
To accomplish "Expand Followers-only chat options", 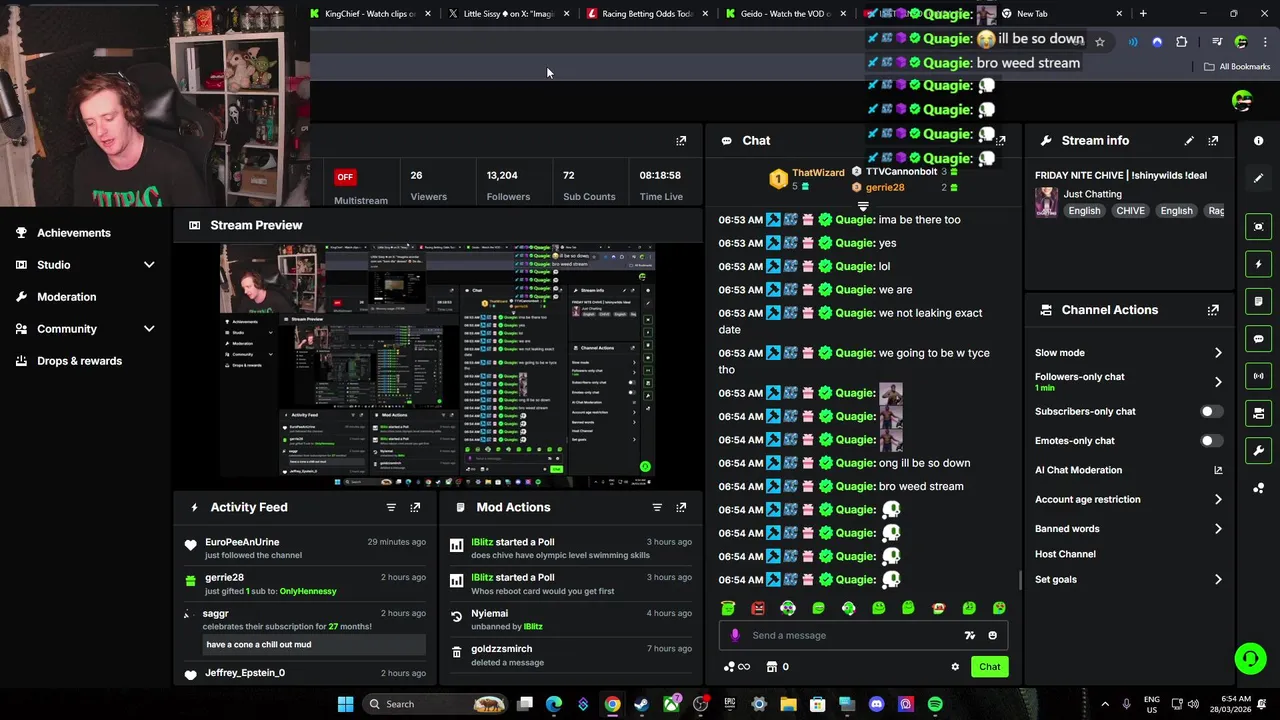I will [x=1218, y=382].
